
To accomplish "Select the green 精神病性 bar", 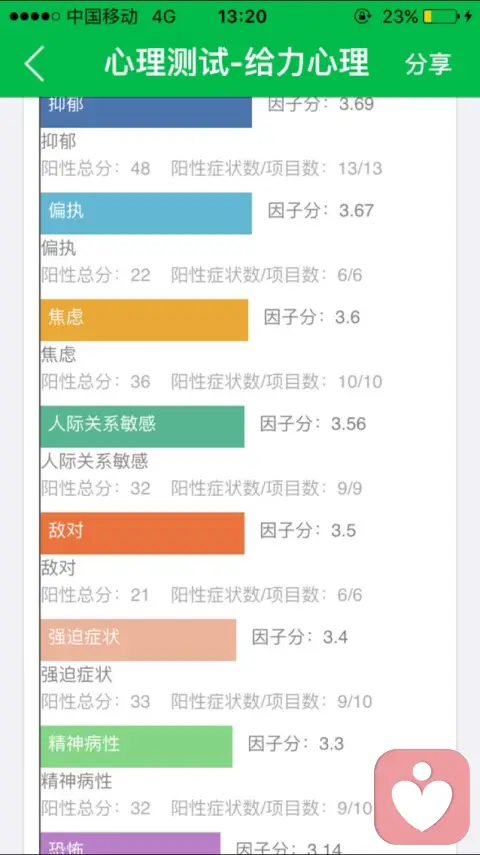I will (136, 746).
